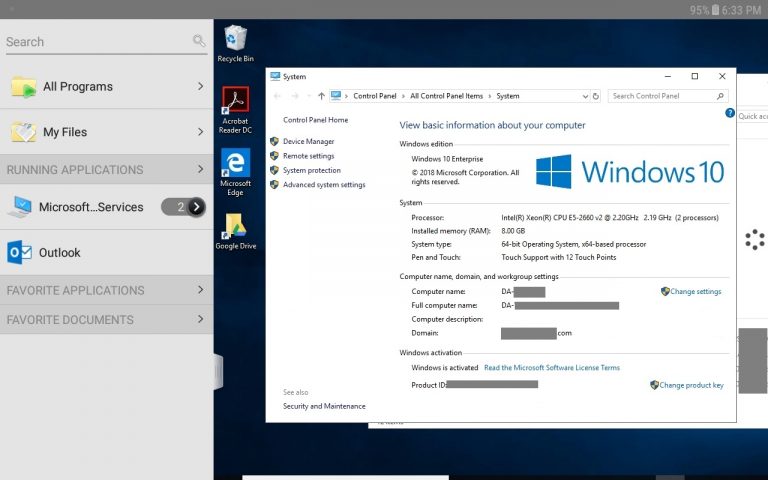Open Advanced system settings
The height and width of the screenshot is (480, 768).
pos(324,185)
